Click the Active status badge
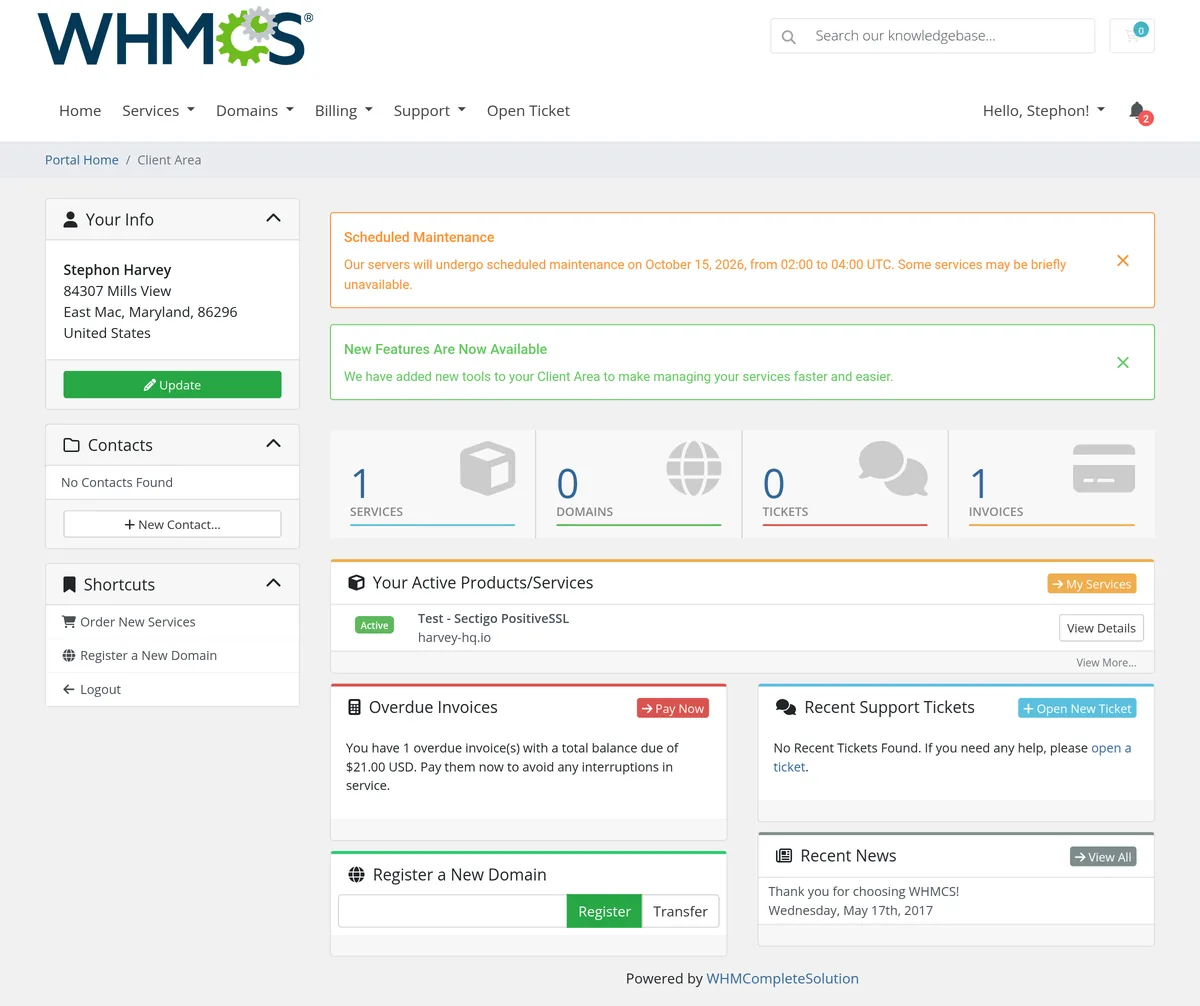The width and height of the screenshot is (1200, 1006). tap(374, 625)
